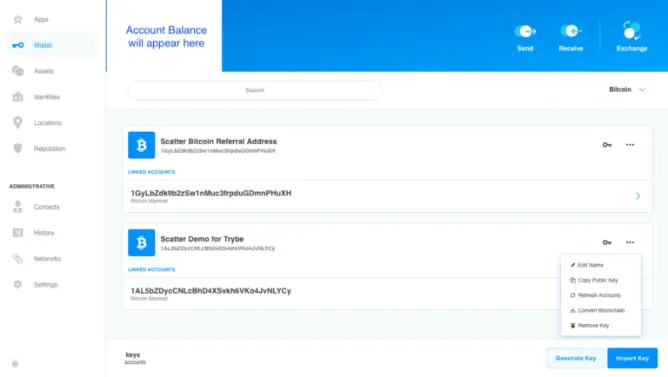Open the History list icon

[x=18, y=233]
